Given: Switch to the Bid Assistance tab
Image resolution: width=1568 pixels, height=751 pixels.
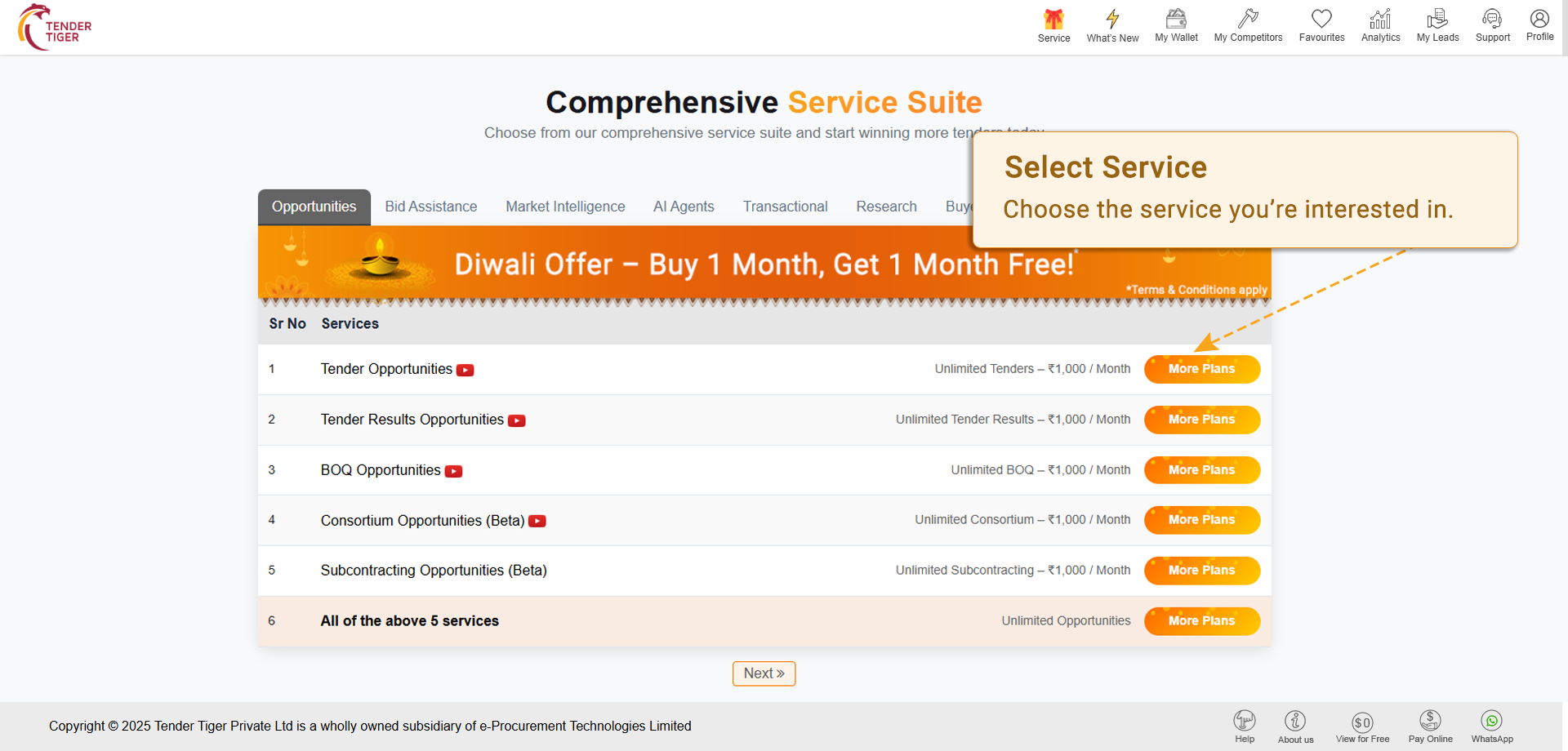Looking at the screenshot, I should point(431,207).
